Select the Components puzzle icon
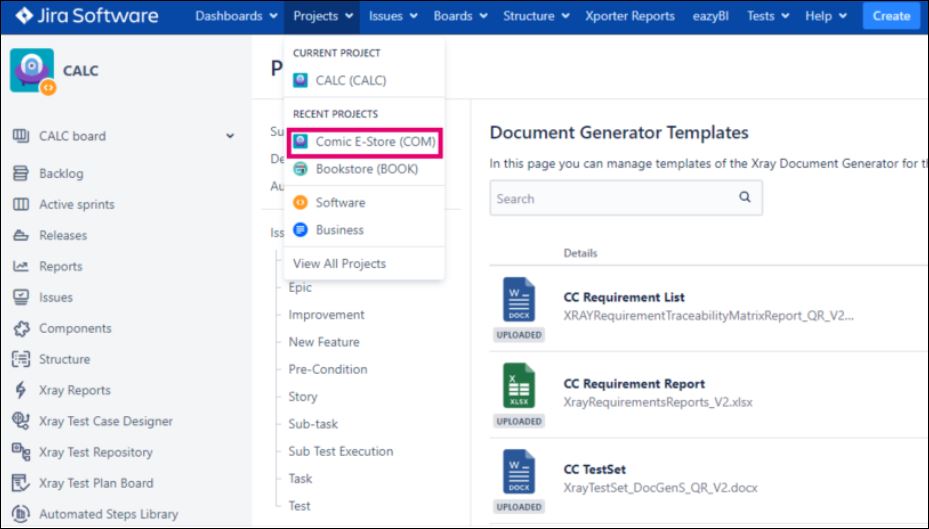The height and width of the screenshot is (529, 929). point(20,328)
